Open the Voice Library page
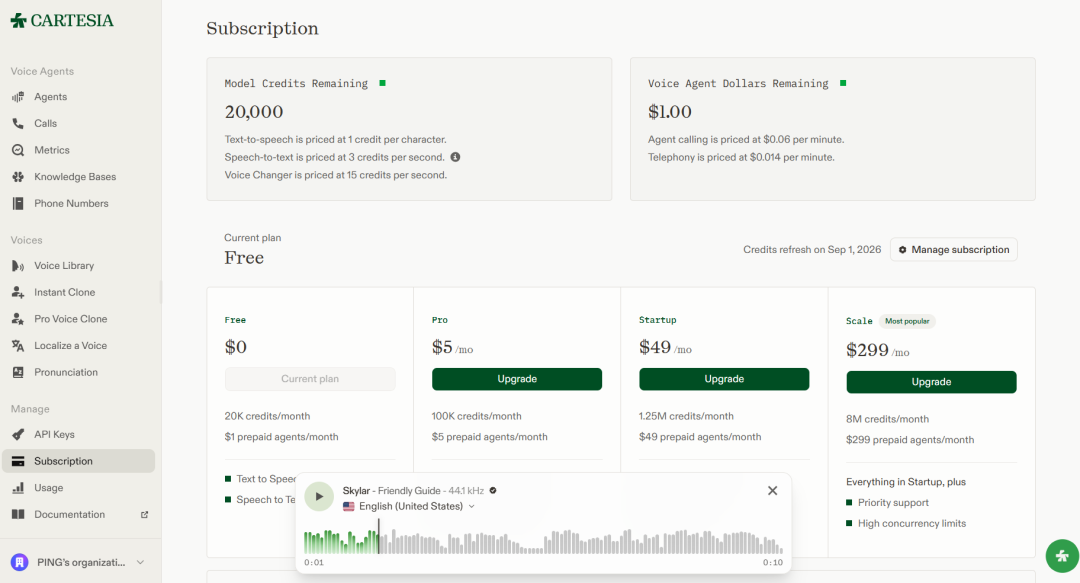Viewport: 1080px width, 583px height. (x=79, y=266)
